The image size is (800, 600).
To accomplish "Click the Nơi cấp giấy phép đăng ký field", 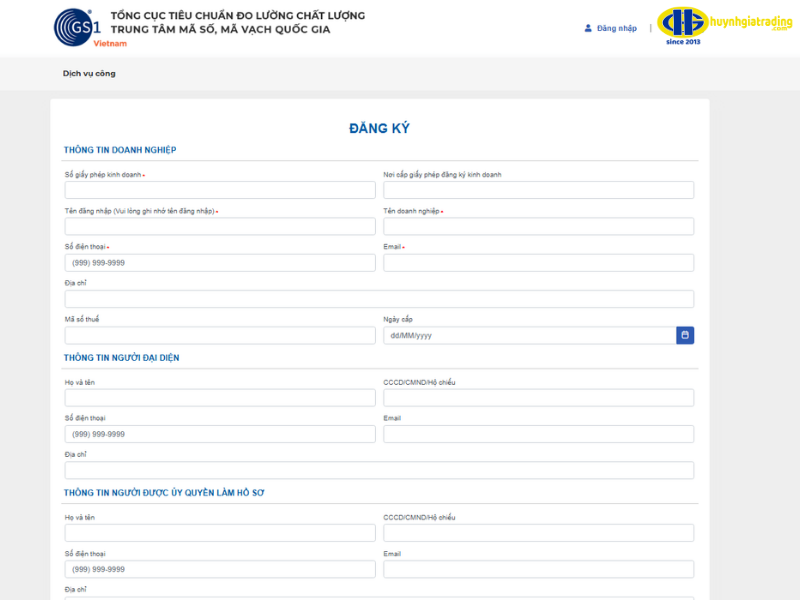I will tap(538, 190).
